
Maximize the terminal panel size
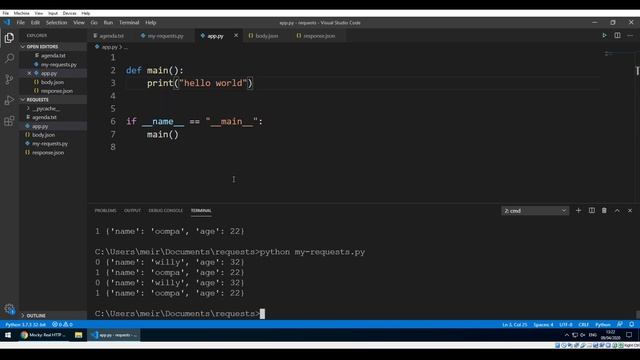click(x=617, y=211)
